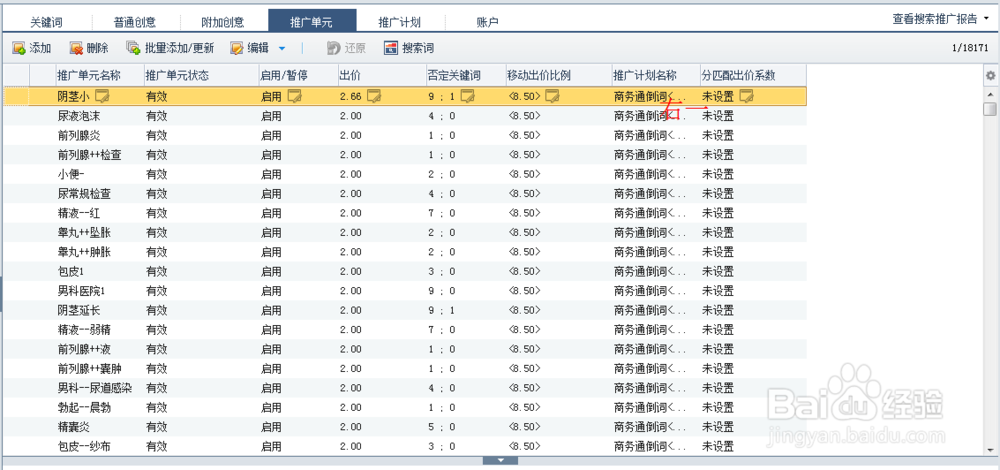Select the 包皮--纱布 row
The height and width of the screenshot is (470, 1000).
405,446
